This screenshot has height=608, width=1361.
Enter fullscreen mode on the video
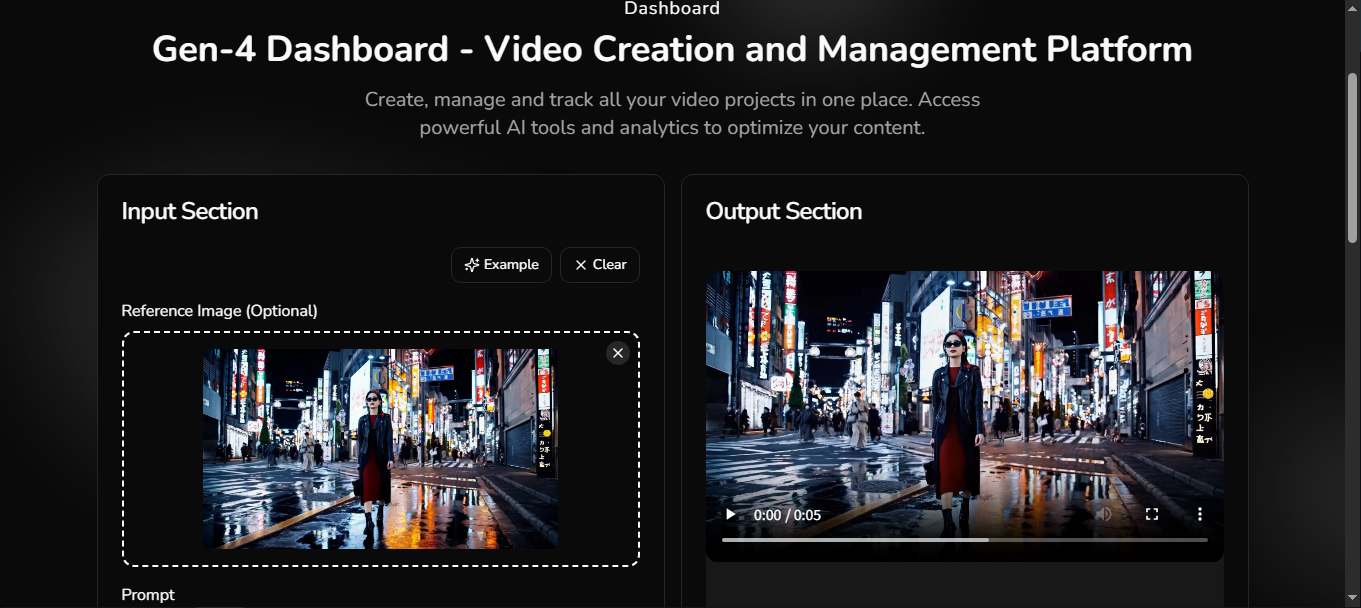coord(1152,514)
